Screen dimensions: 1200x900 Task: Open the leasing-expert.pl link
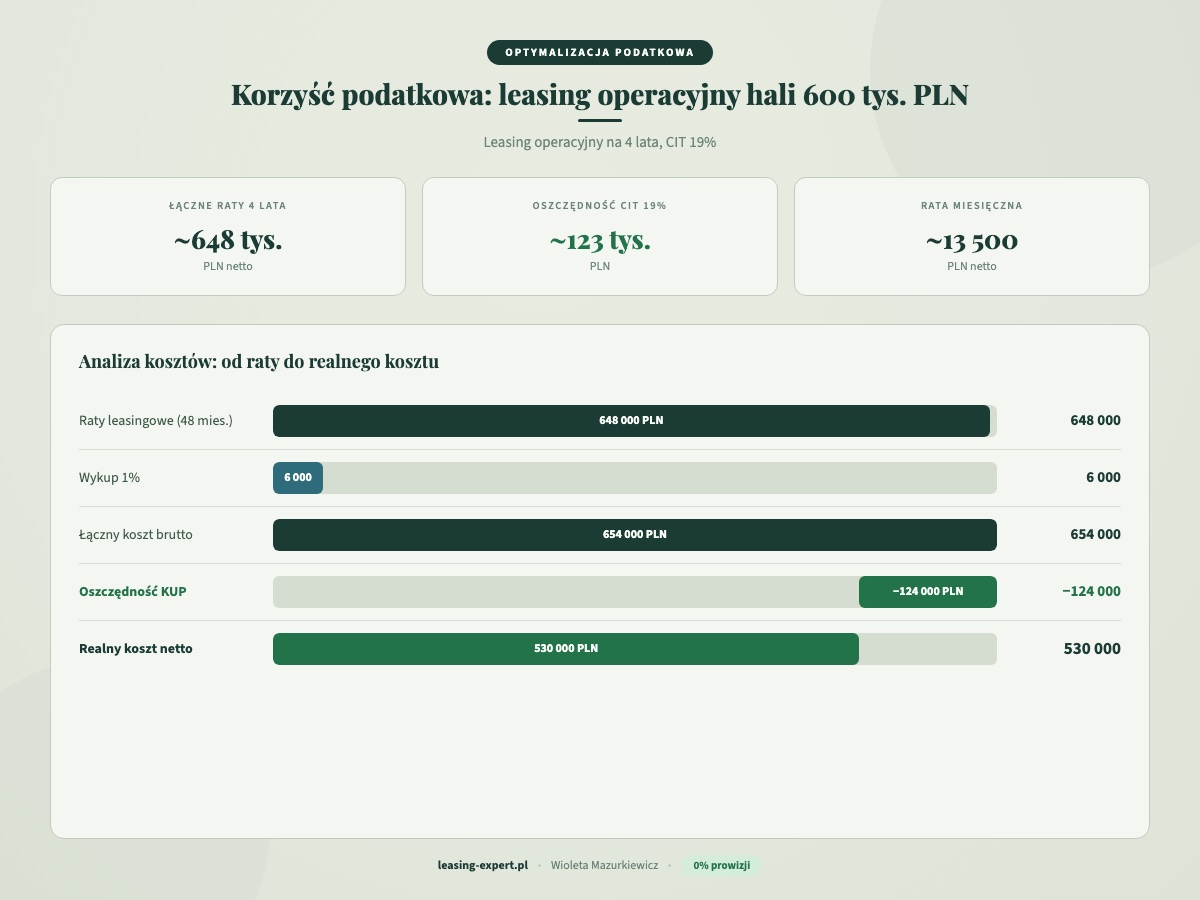click(x=483, y=865)
